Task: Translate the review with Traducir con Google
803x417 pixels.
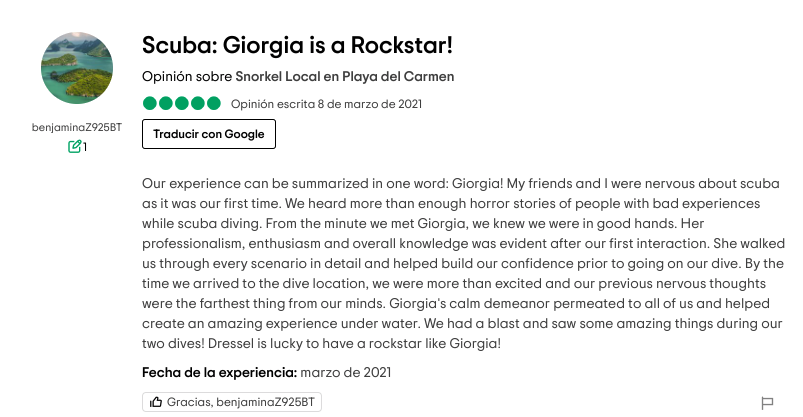Action: click(209, 134)
